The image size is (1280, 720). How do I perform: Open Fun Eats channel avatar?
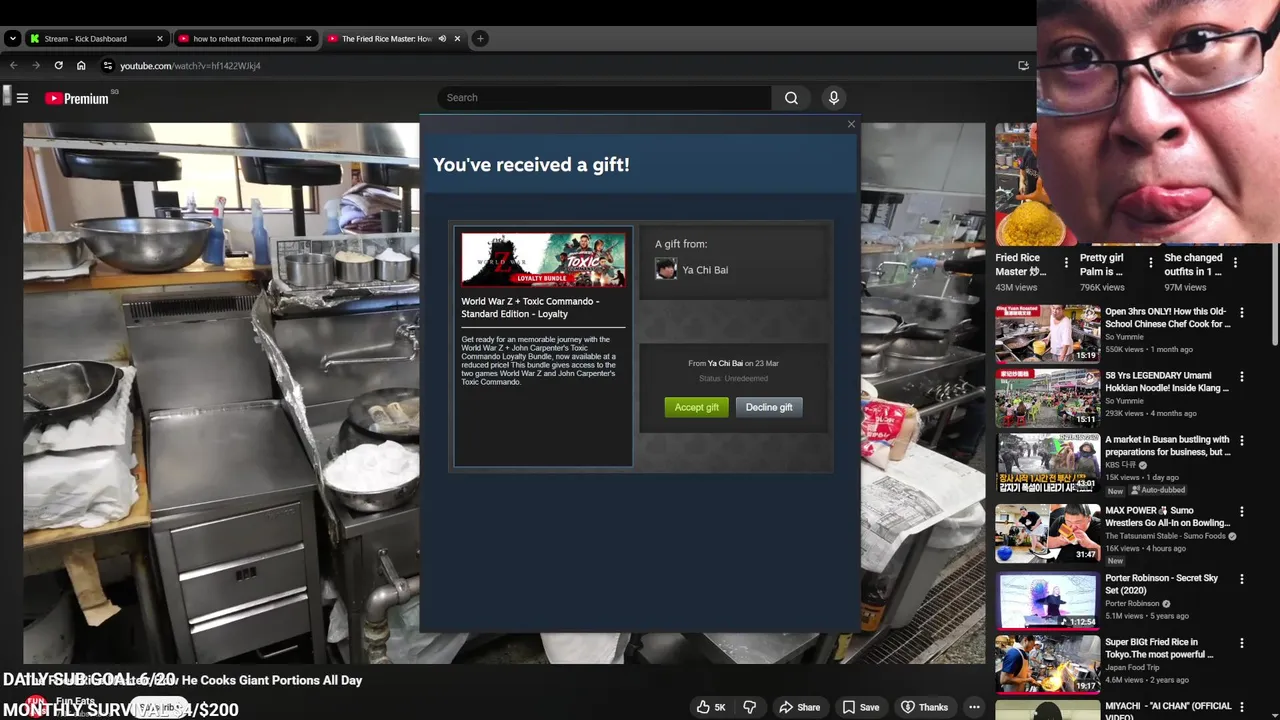[x=36, y=706]
